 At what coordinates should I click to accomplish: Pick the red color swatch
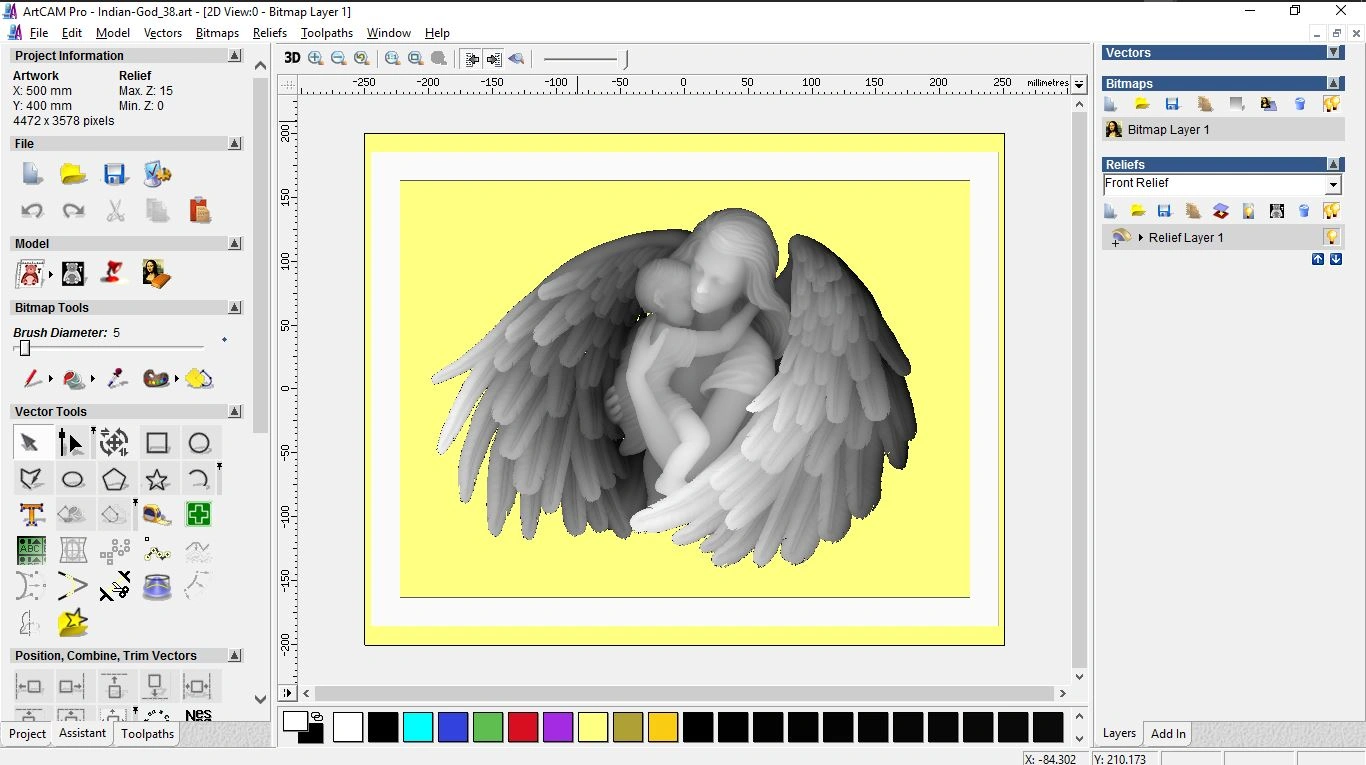click(x=523, y=727)
